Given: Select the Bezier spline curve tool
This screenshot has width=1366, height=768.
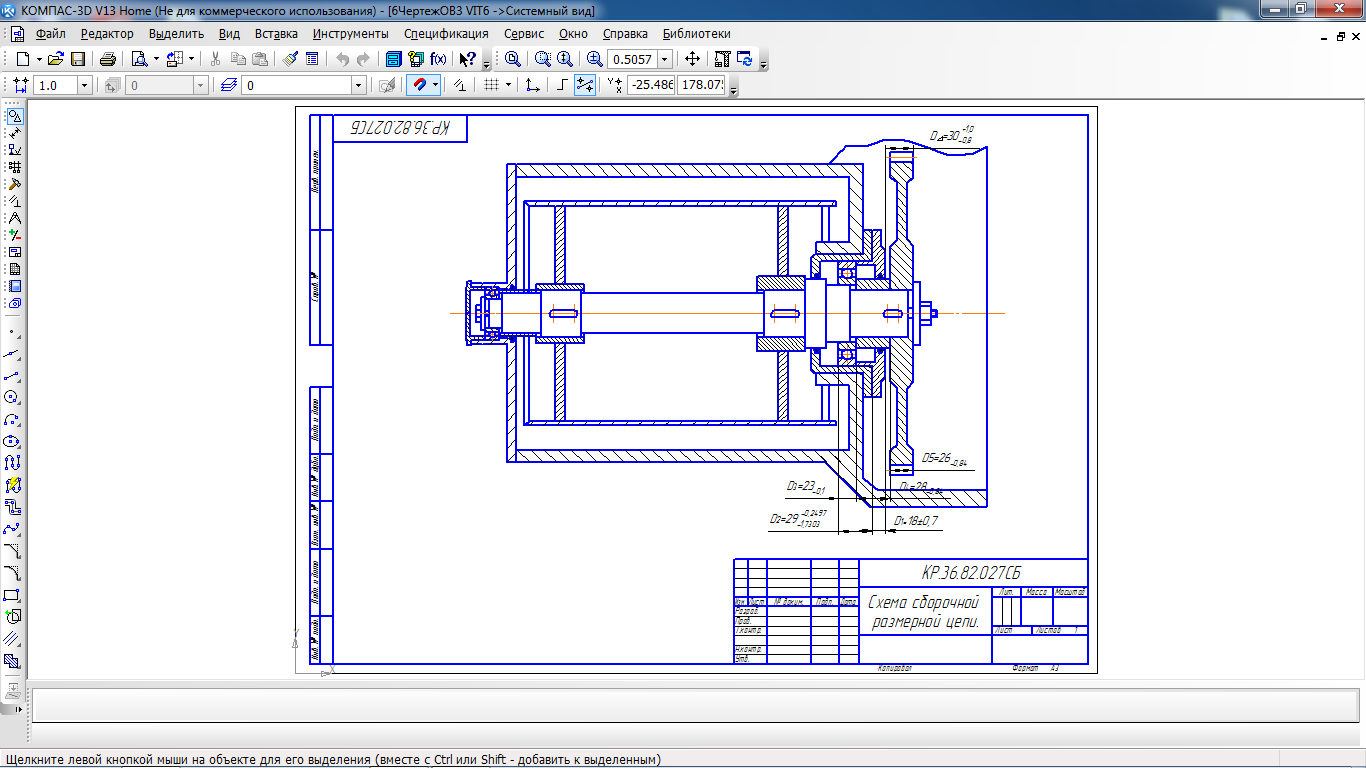Looking at the screenshot, I should [x=12, y=529].
